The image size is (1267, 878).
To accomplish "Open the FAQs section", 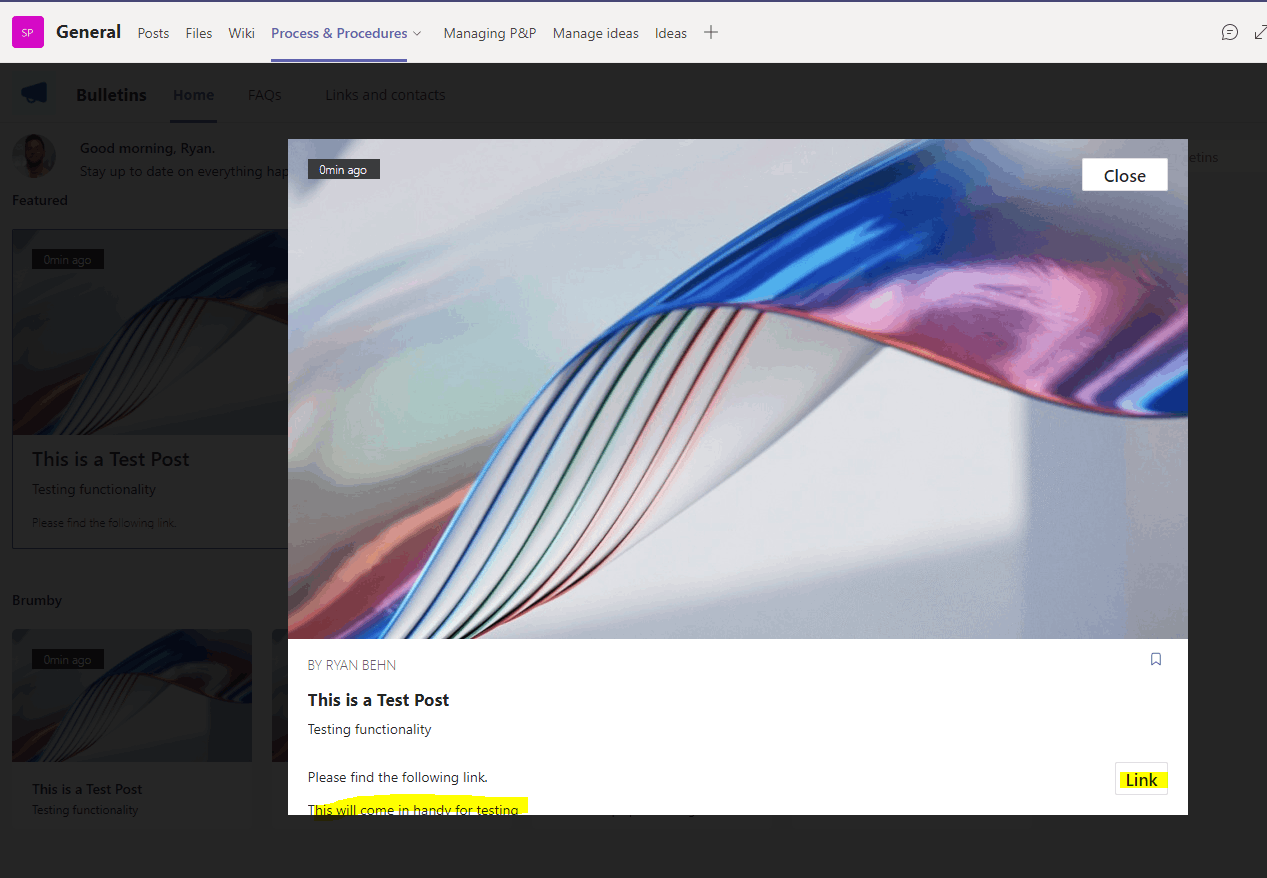I will 265,95.
